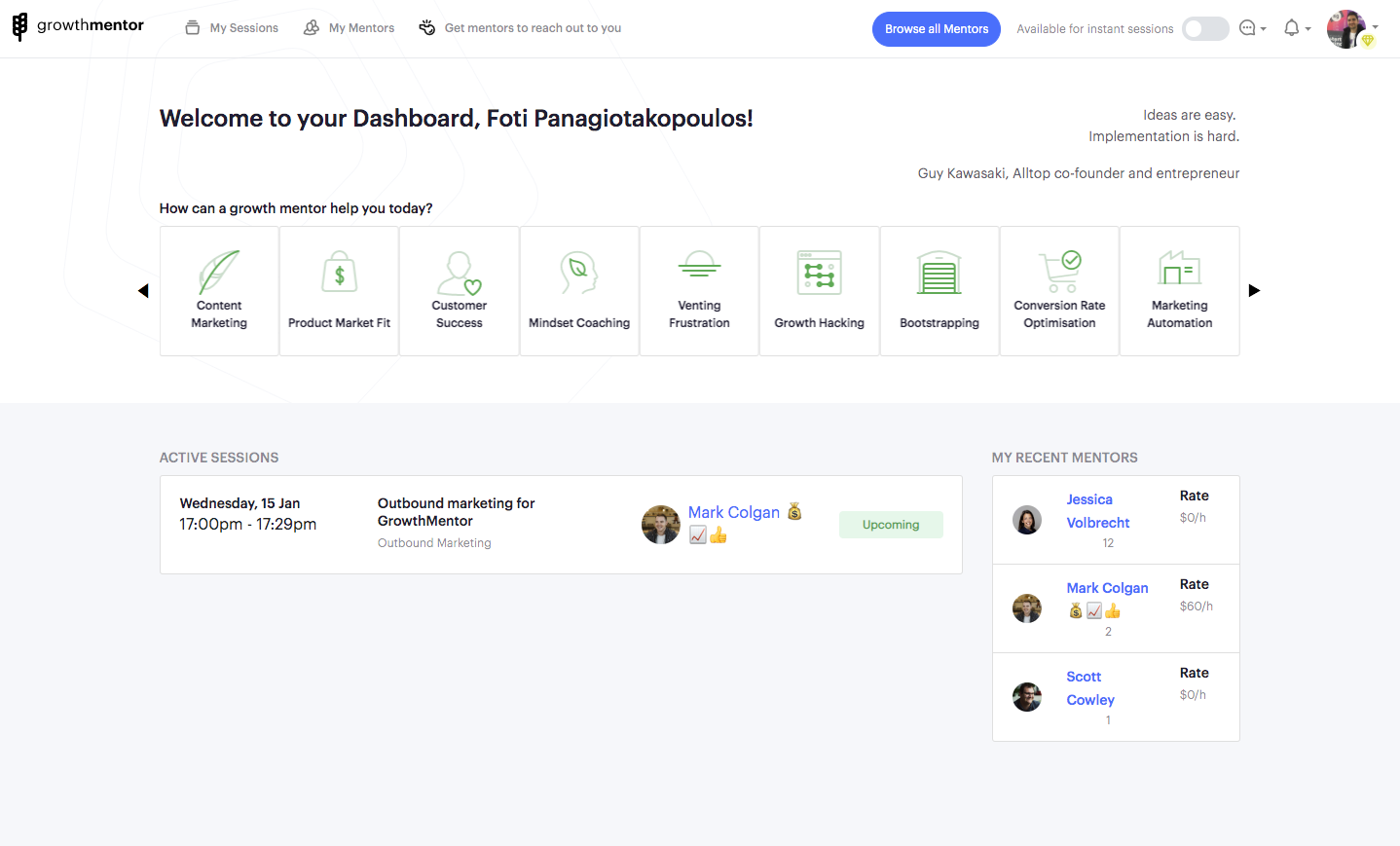The image size is (1400, 846).
Task: Click the Bootstrapping garage icon
Action: point(939,273)
